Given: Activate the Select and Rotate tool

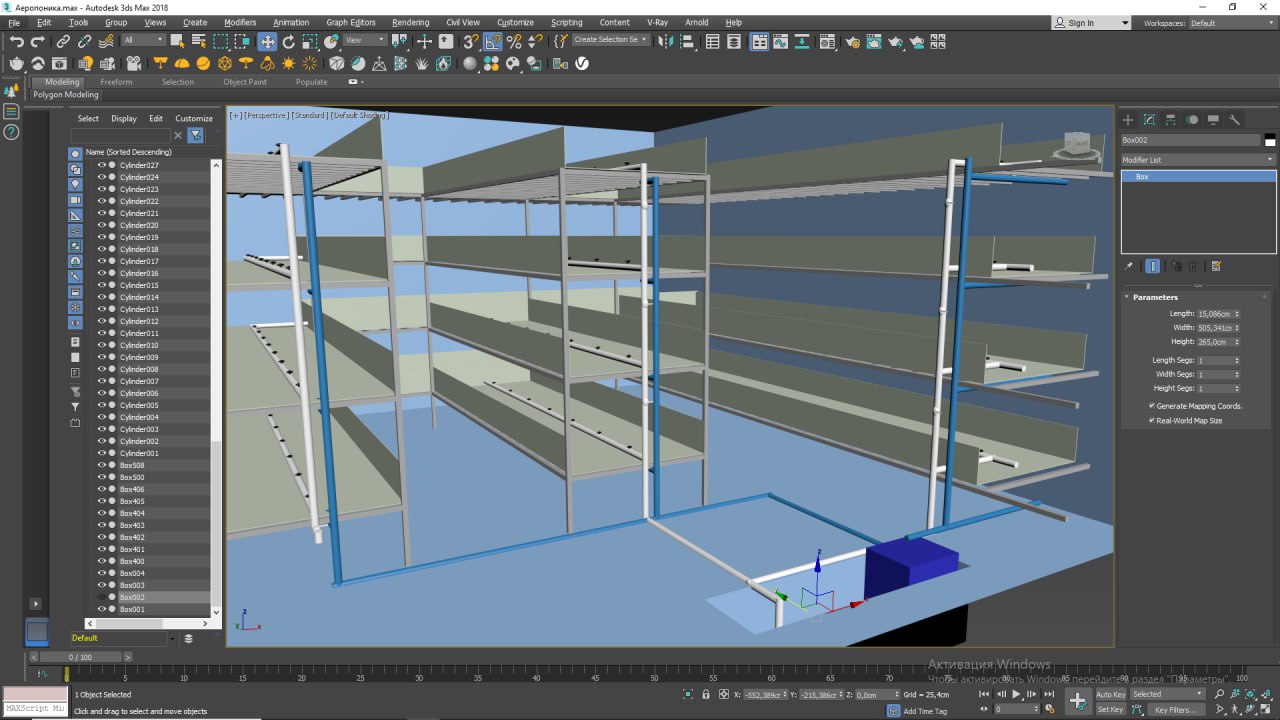Looking at the screenshot, I should click(x=289, y=41).
